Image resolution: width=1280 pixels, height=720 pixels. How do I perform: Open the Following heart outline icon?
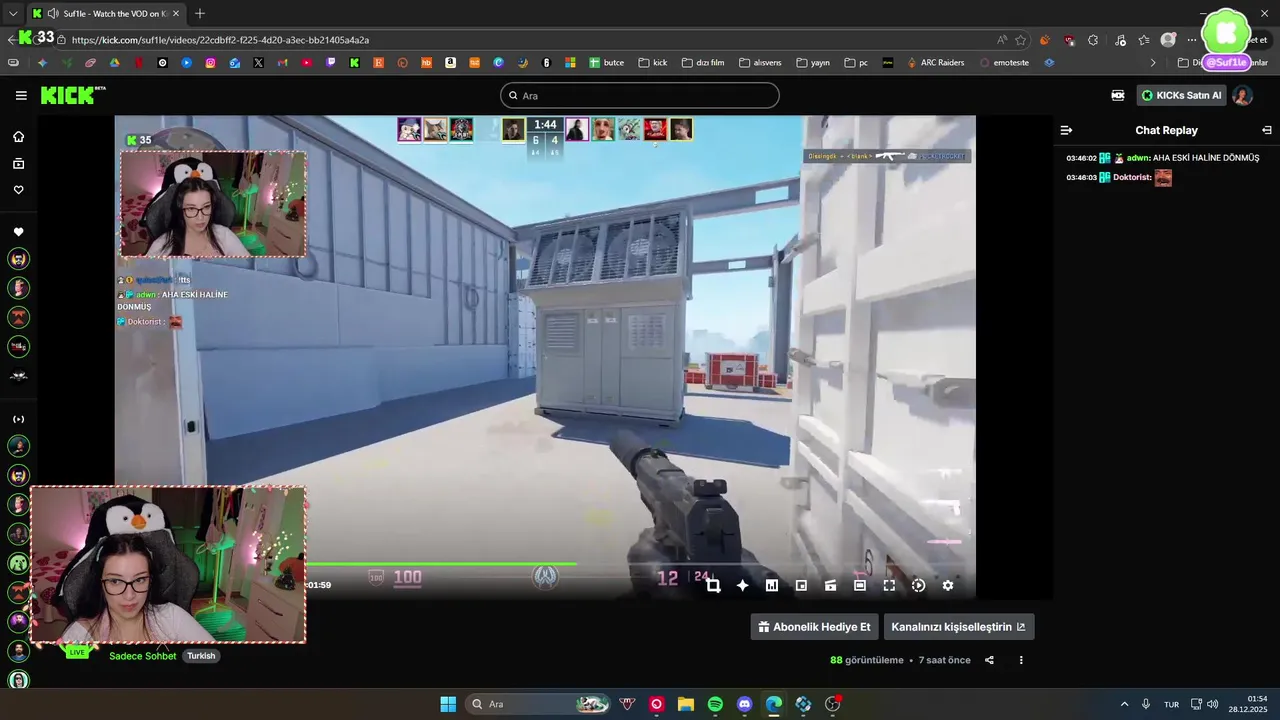[x=18, y=190]
